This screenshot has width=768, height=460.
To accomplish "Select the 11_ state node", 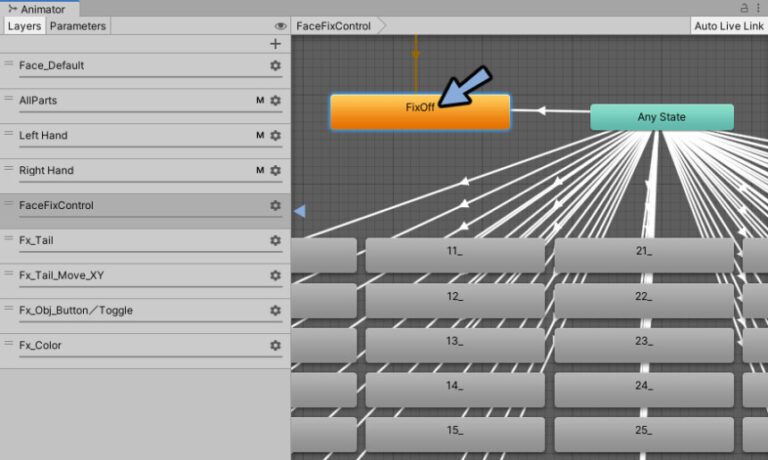I will (454, 254).
